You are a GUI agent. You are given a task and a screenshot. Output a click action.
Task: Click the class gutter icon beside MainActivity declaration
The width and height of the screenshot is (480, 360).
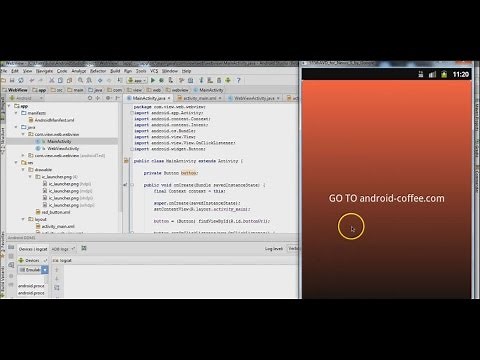click(126, 161)
